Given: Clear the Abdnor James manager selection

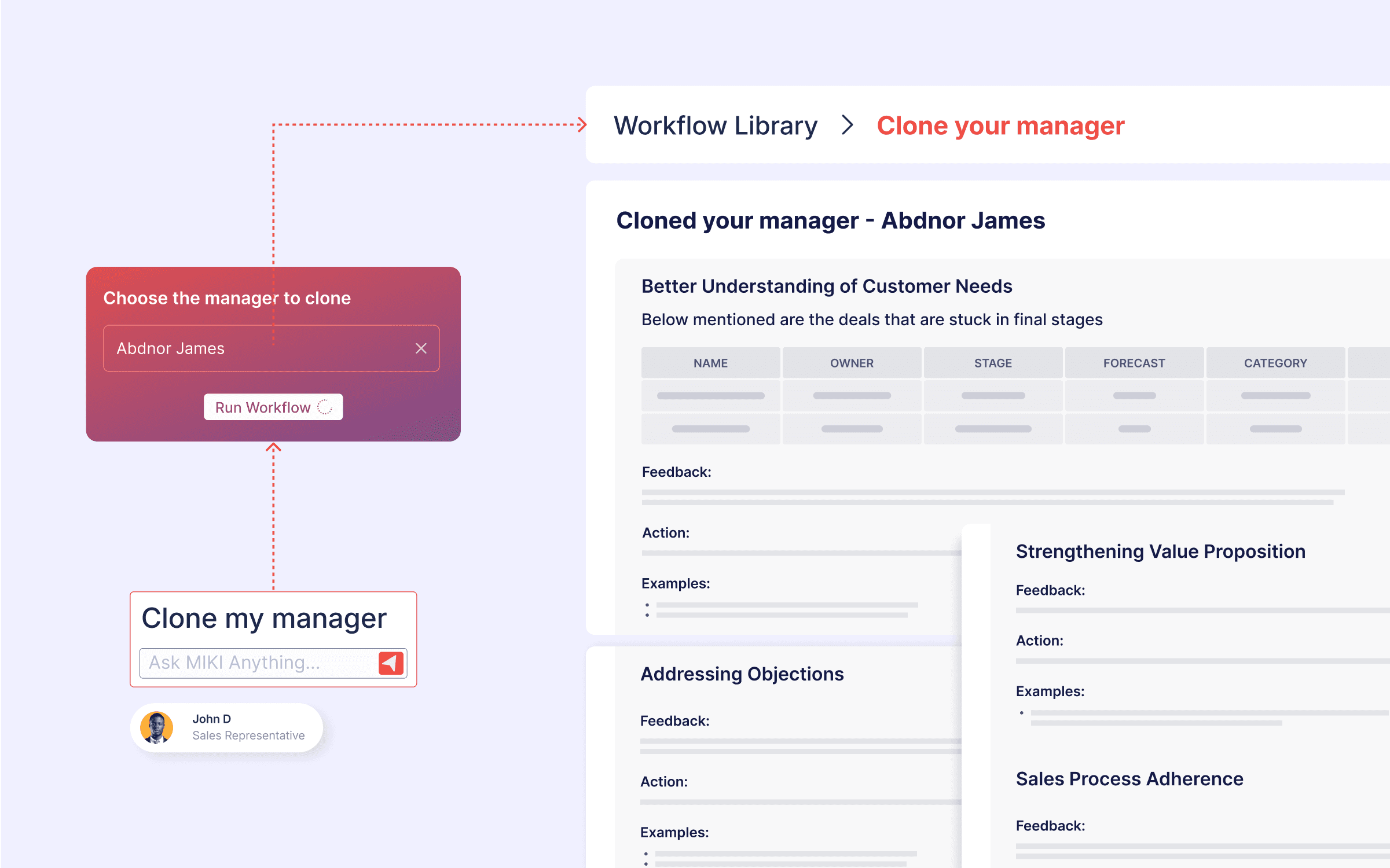Looking at the screenshot, I should (421, 348).
